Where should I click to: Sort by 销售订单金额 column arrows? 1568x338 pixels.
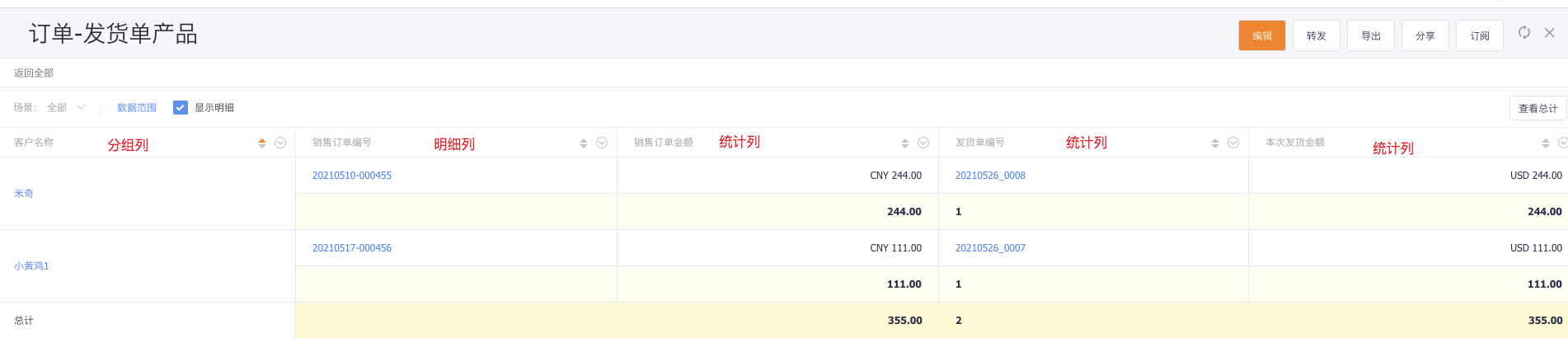(905, 143)
